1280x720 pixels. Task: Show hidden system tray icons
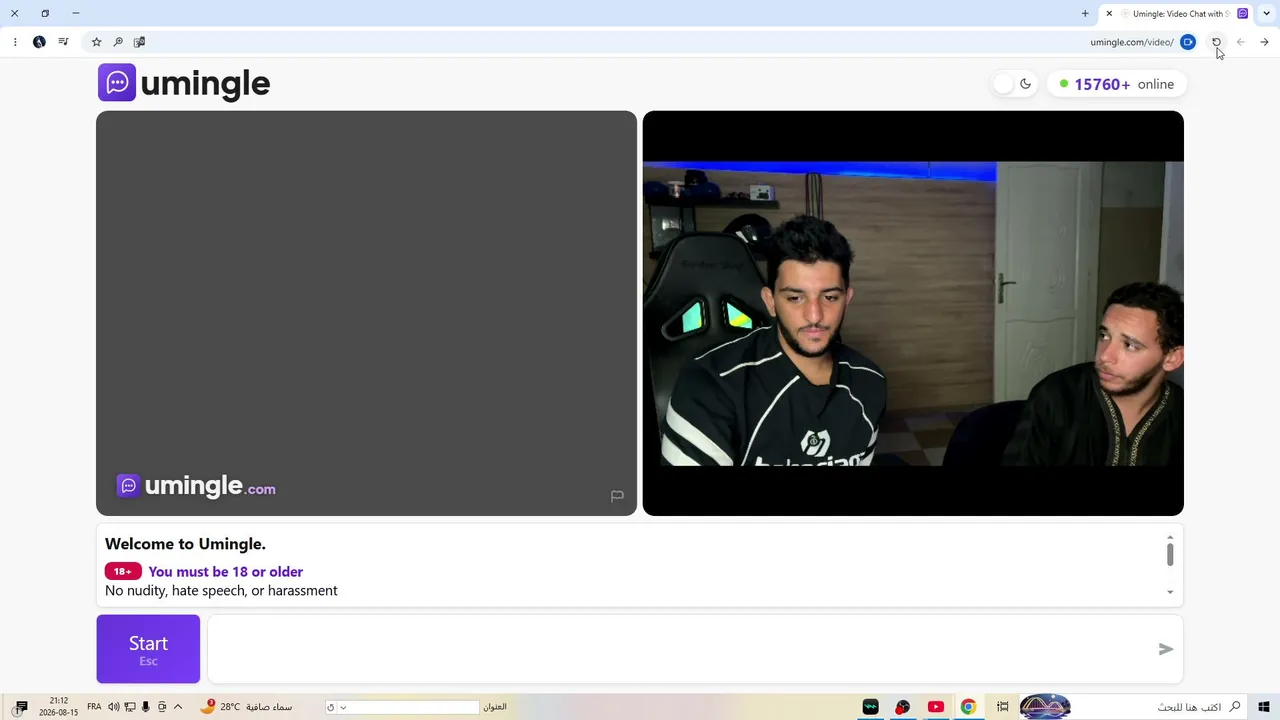[178, 707]
